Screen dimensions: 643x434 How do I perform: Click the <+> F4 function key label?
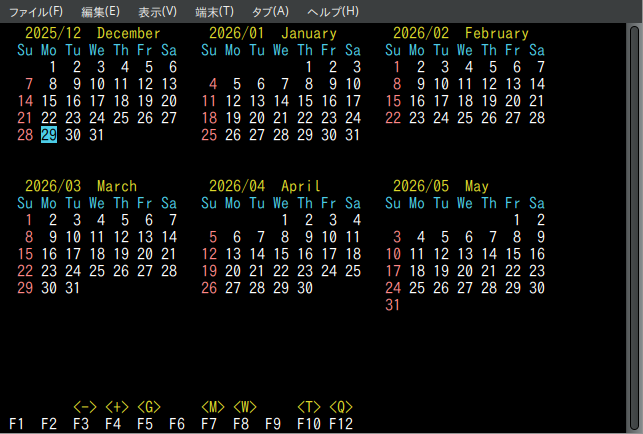[x=116, y=407]
